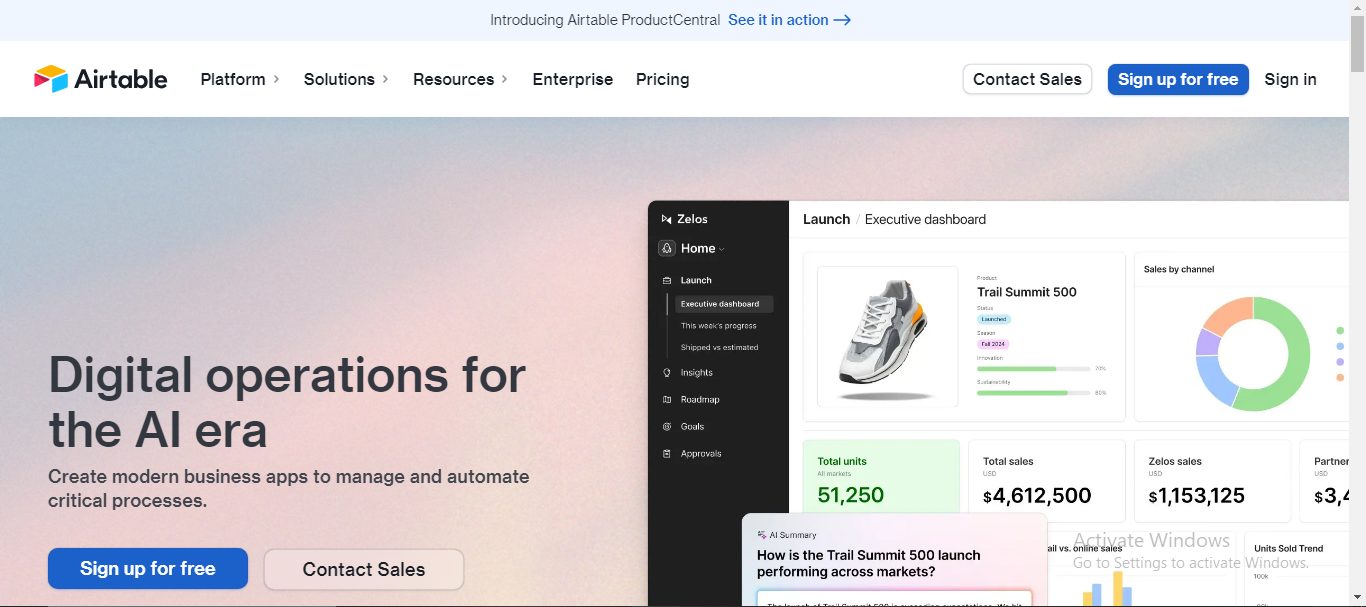This screenshot has height=607, width=1366.
Task: Open "Shipped vs estimated" in the sidebar
Action: coord(720,348)
